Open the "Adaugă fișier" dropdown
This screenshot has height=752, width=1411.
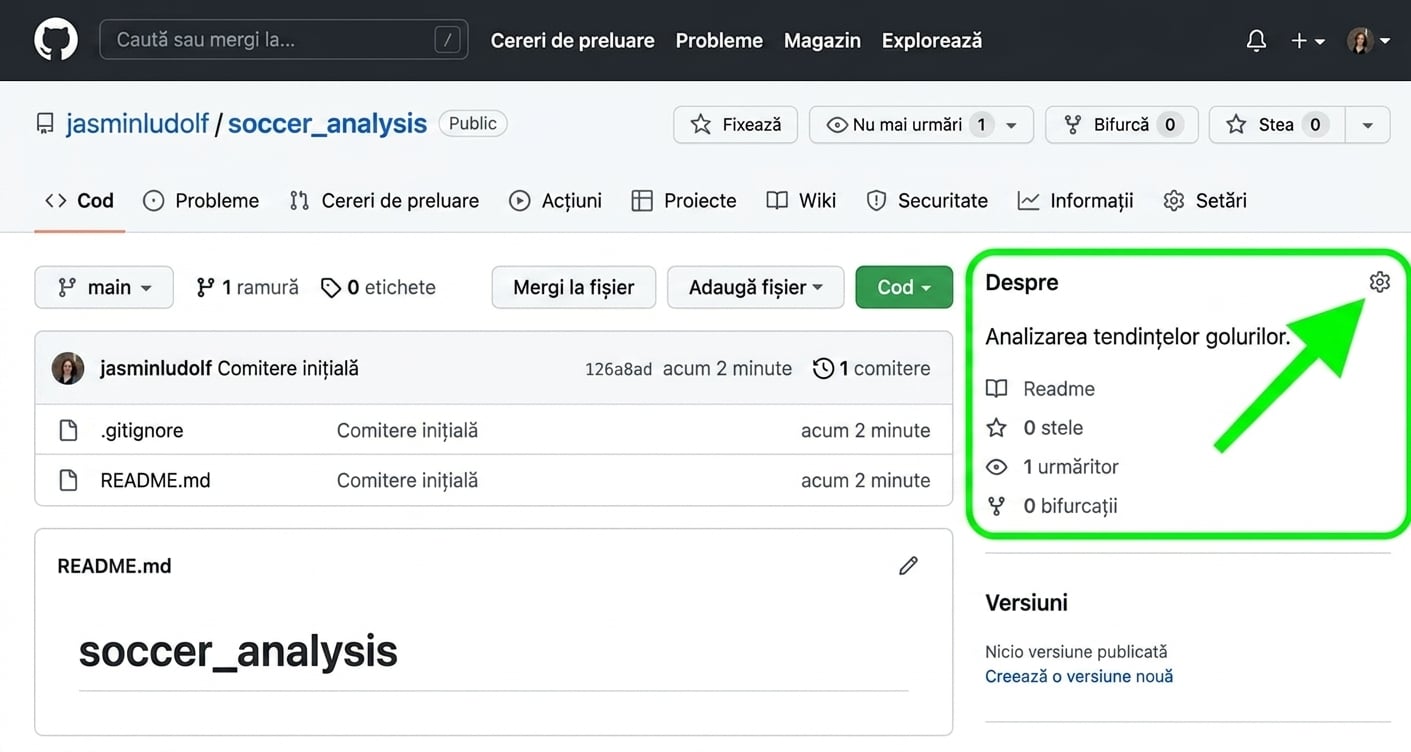coord(756,287)
